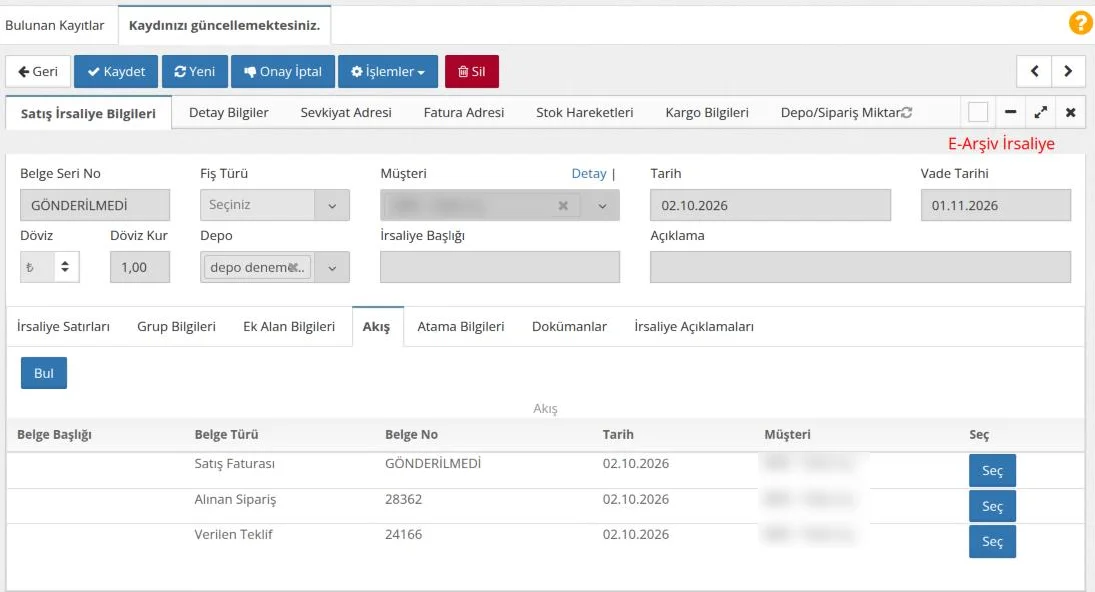Clear the depo selection x icon

click(x=295, y=267)
